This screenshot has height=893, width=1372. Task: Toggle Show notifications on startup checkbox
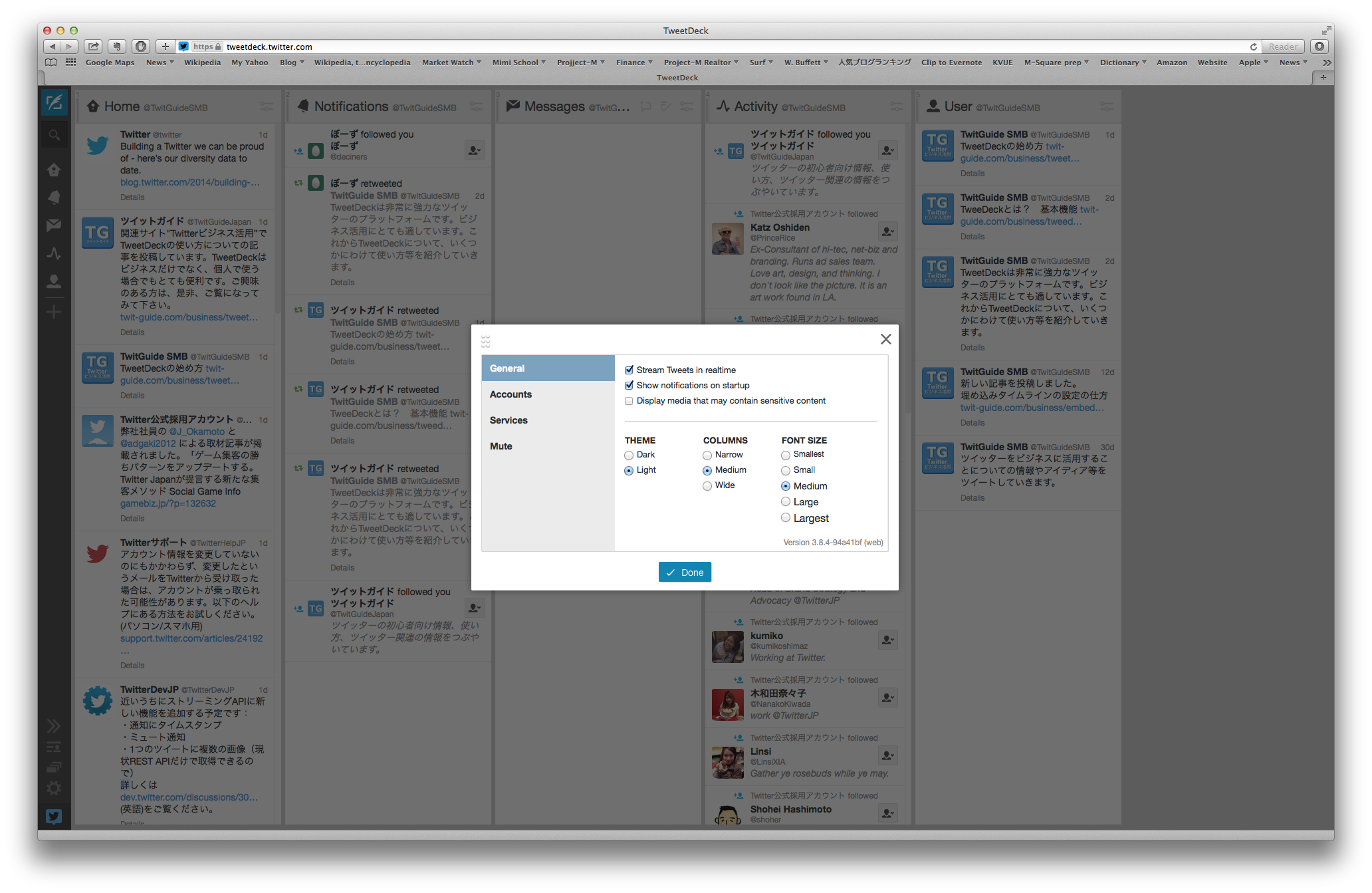[629, 386]
